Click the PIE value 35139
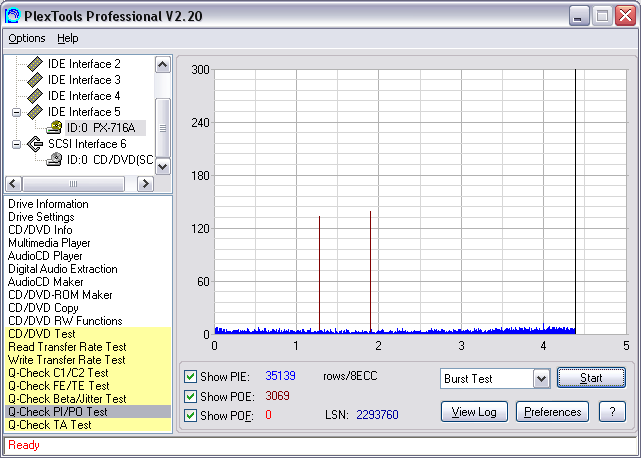 click(x=280, y=376)
